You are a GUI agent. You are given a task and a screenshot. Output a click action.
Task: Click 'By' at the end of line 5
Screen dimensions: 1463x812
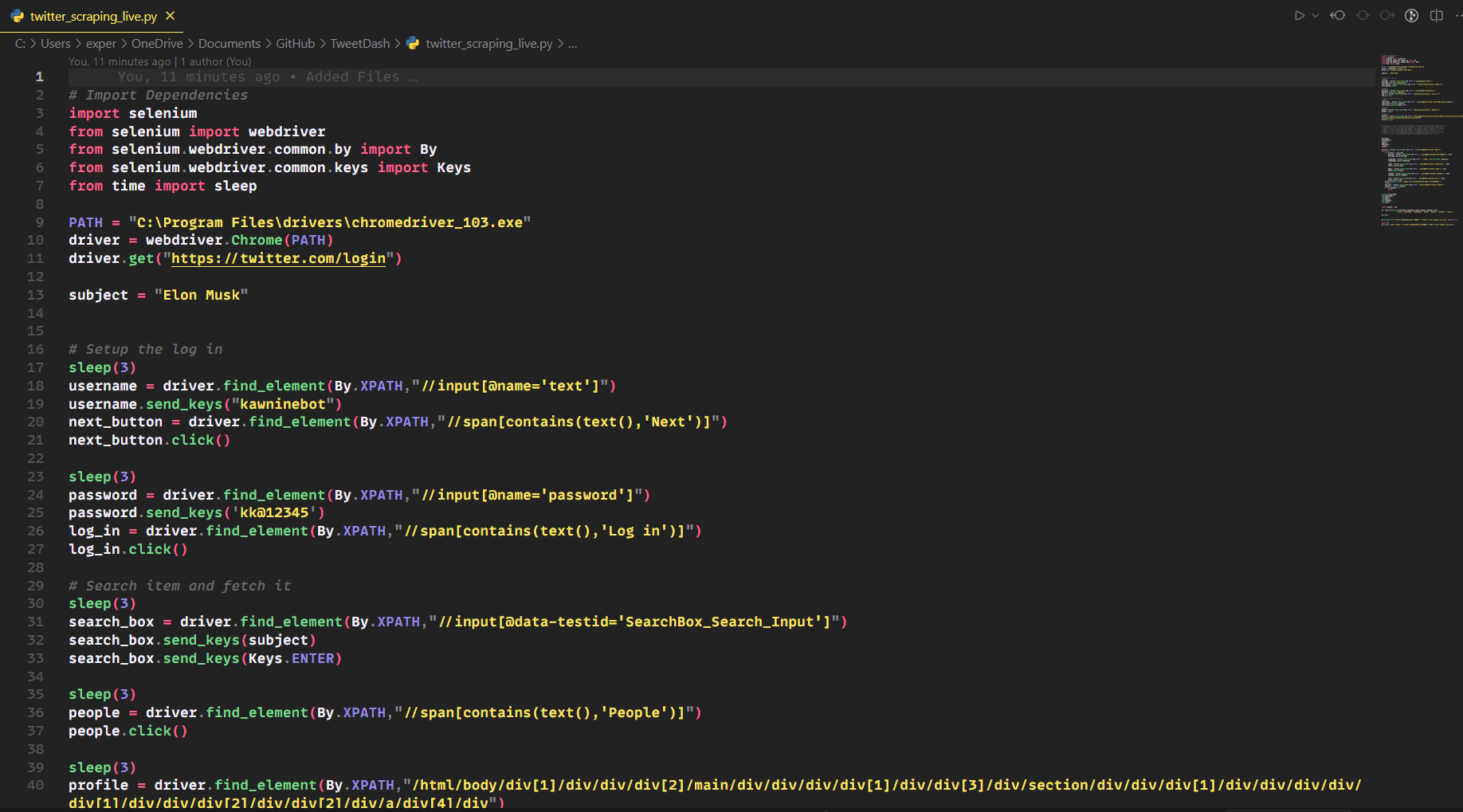(429, 150)
